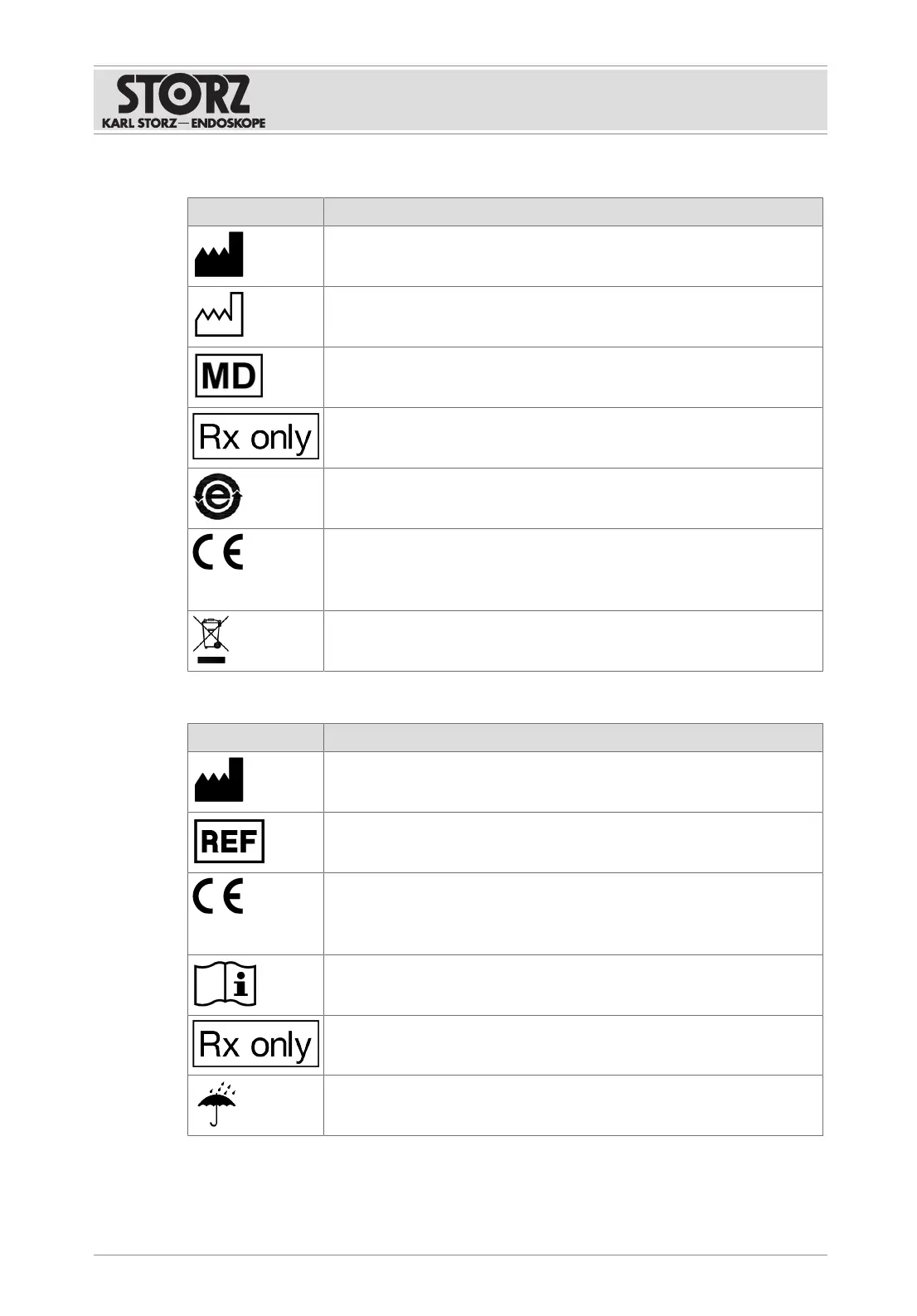This screenshot has height=1316, width=917.
Task: Select the empty cell beside crossed-out bin symbol
Action: 572,641
